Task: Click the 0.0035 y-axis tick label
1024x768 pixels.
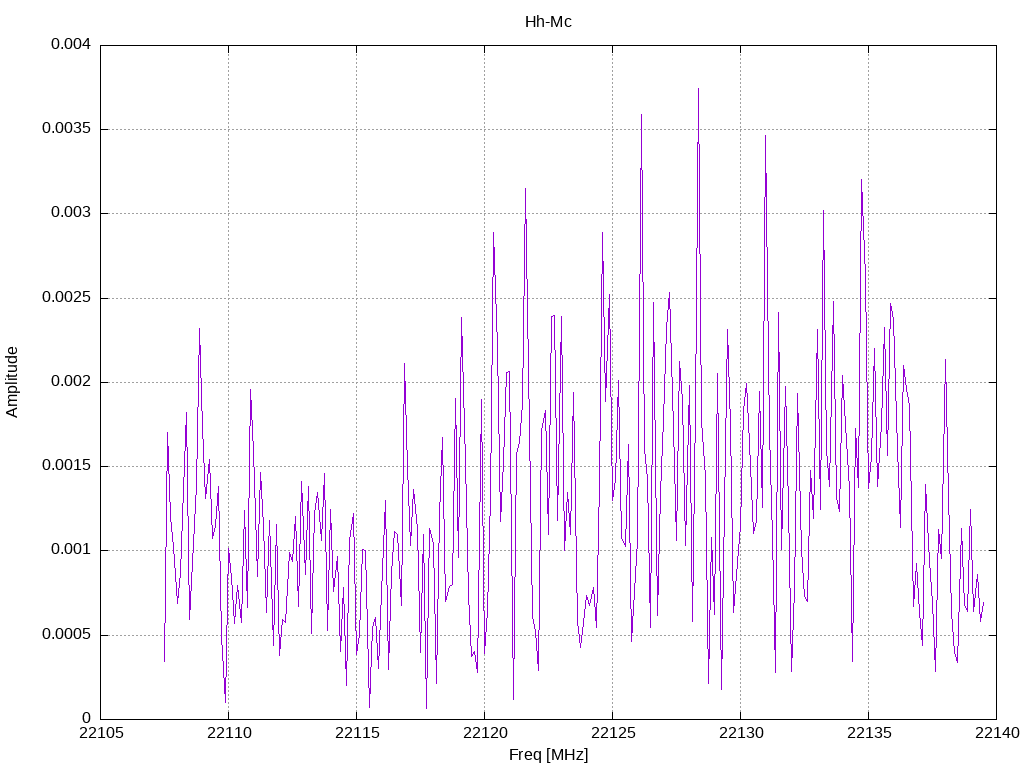Action: [x=66, y=129]
